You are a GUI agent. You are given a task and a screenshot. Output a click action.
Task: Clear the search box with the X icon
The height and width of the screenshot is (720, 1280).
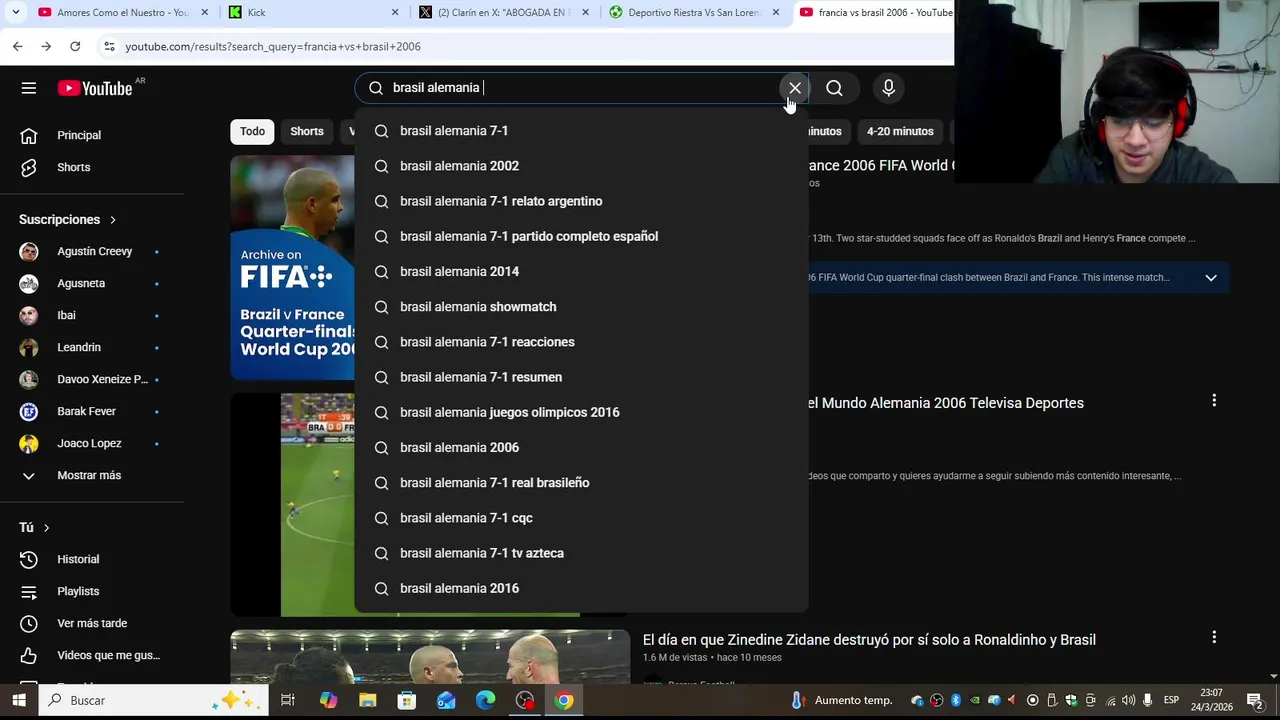point(795,88)
